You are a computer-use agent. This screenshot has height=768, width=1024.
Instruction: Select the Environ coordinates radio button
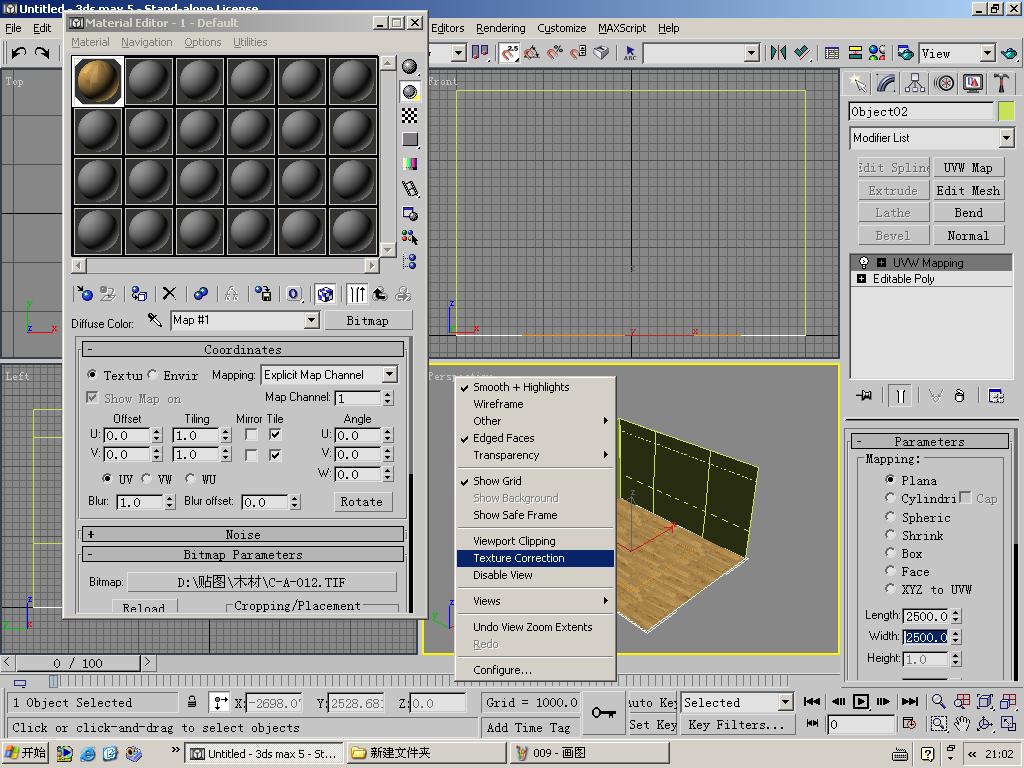pyautogui.click(x=153, y=375)
